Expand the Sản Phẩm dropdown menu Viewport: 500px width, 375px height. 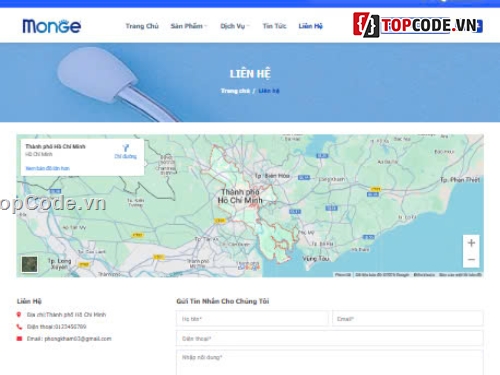[x=189, y=26]
